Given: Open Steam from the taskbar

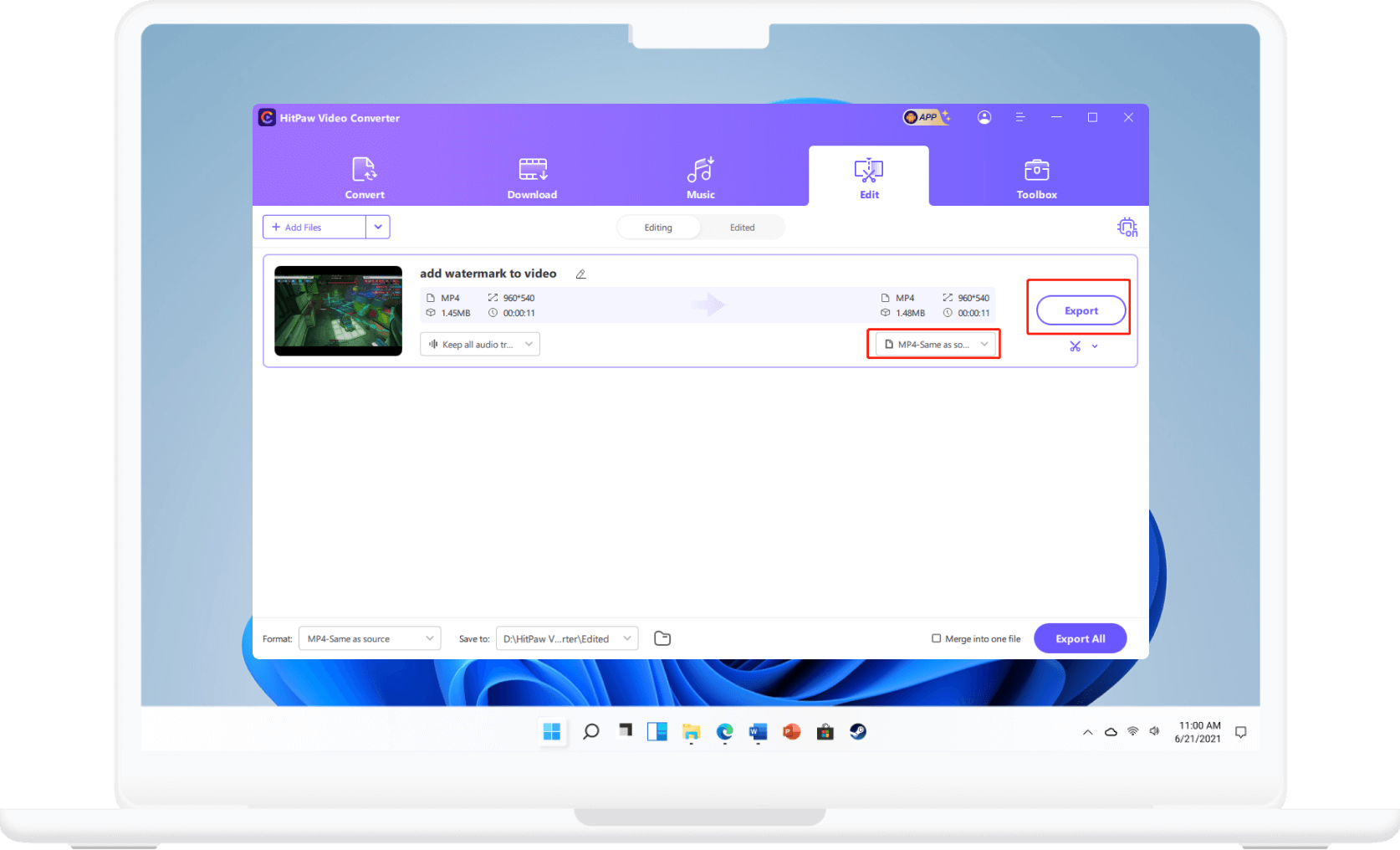Looking at the screenshot, I should [858, 732].
